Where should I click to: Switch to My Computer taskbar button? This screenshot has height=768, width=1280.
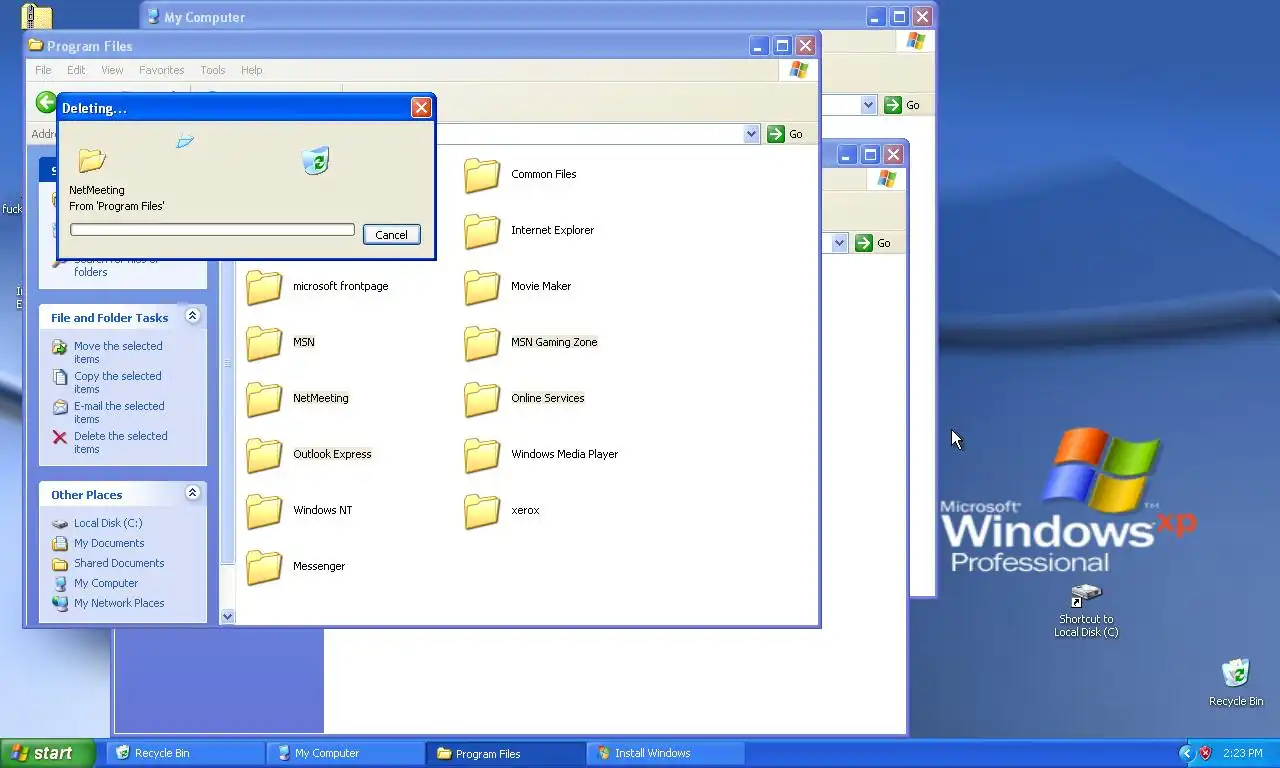(346, 753)
